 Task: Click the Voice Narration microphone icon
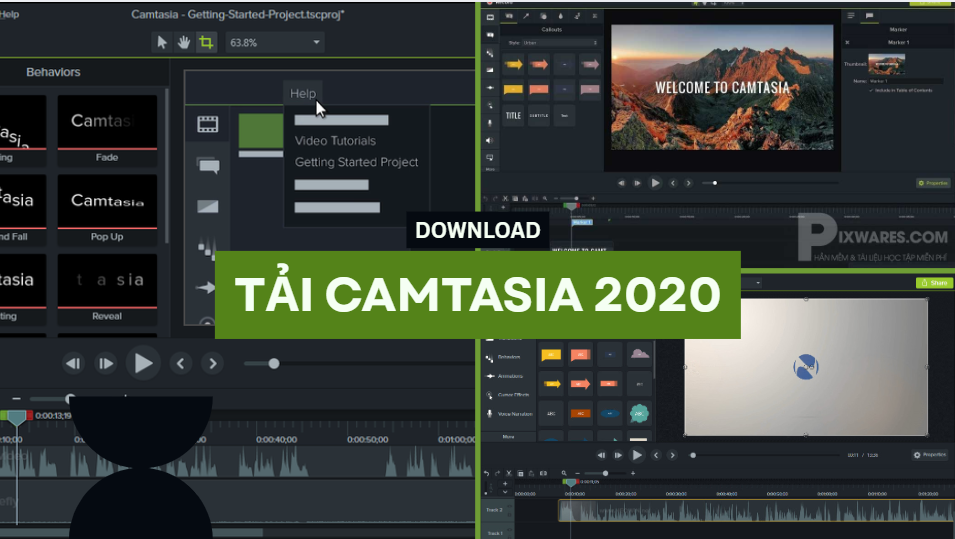pos(490,414)
